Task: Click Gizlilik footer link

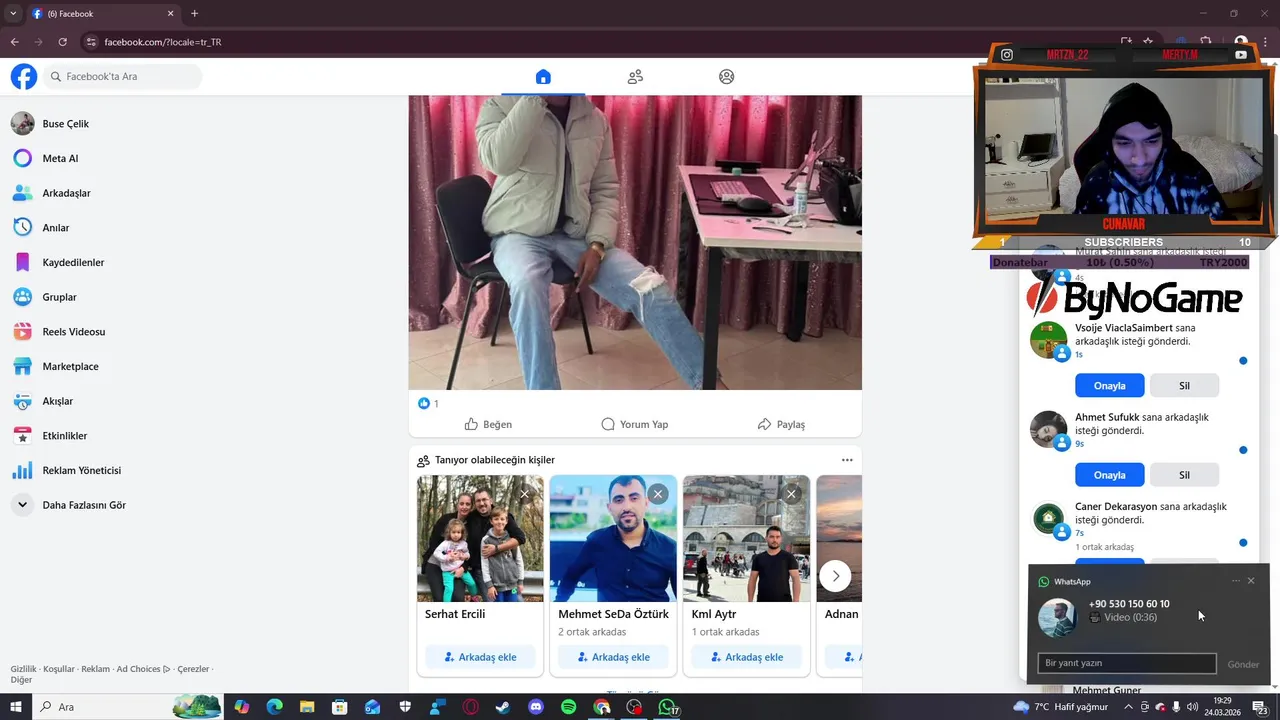Action: point(24,669)
